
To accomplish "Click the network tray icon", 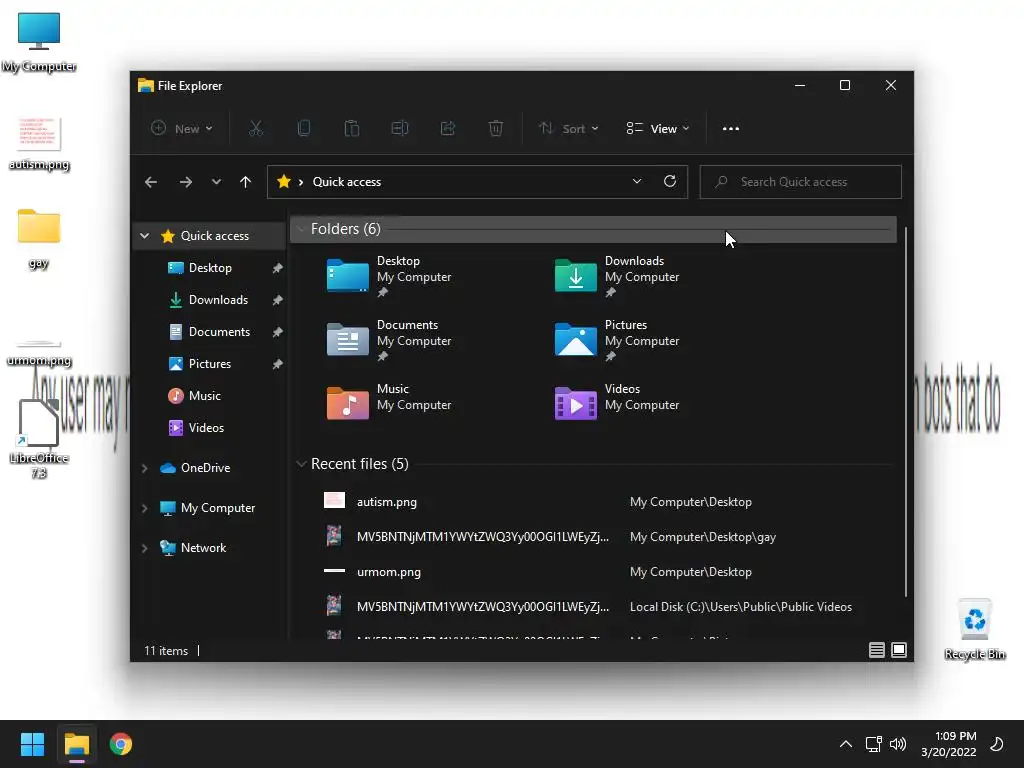I will [873, 744].
